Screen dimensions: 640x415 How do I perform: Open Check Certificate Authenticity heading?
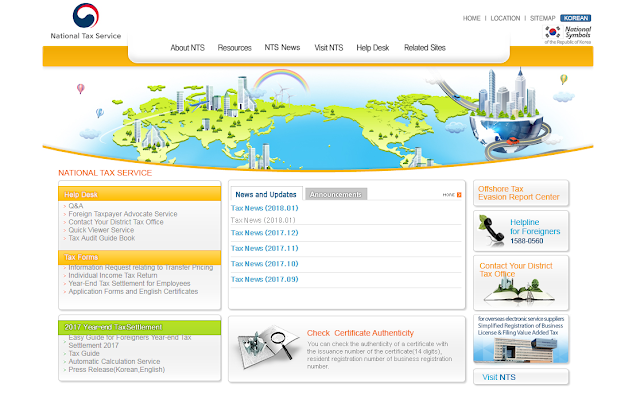360,333
